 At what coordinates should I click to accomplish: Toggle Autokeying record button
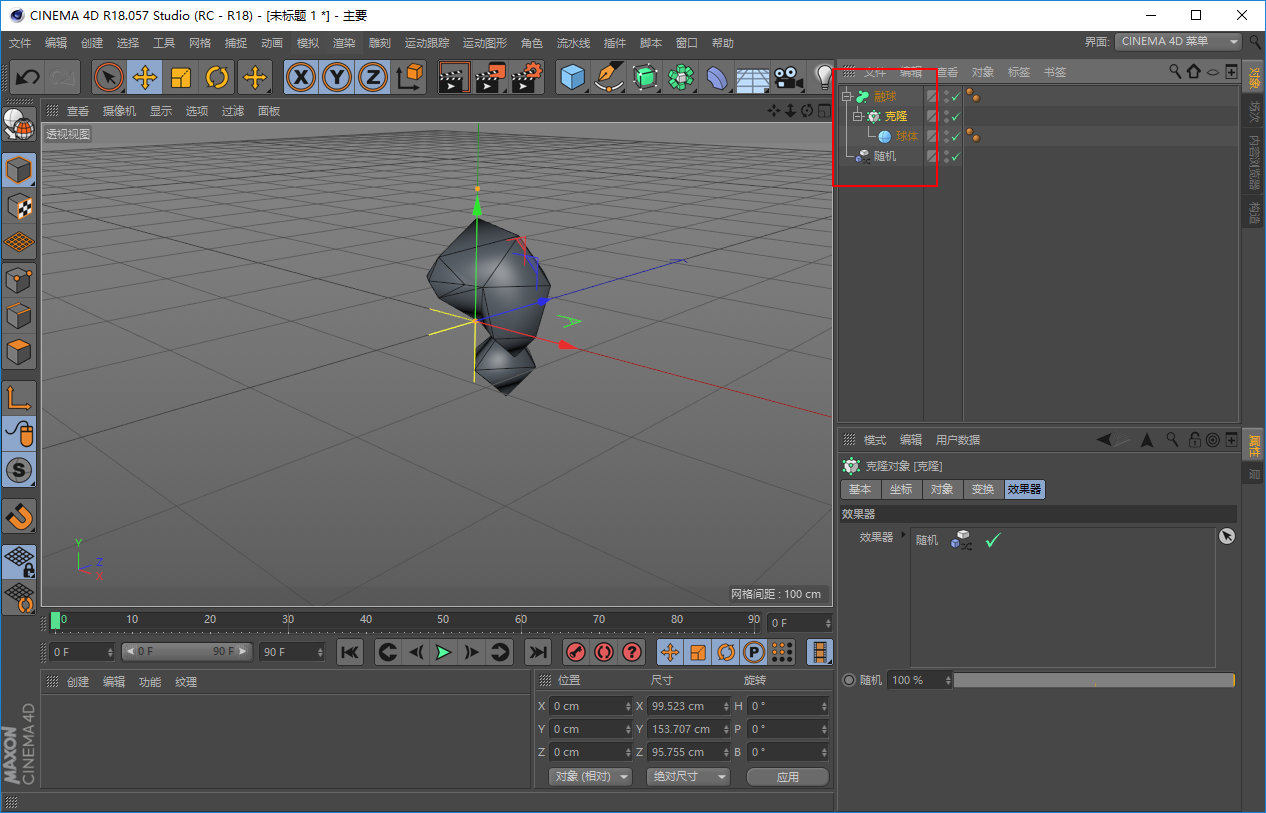[603, 652]
